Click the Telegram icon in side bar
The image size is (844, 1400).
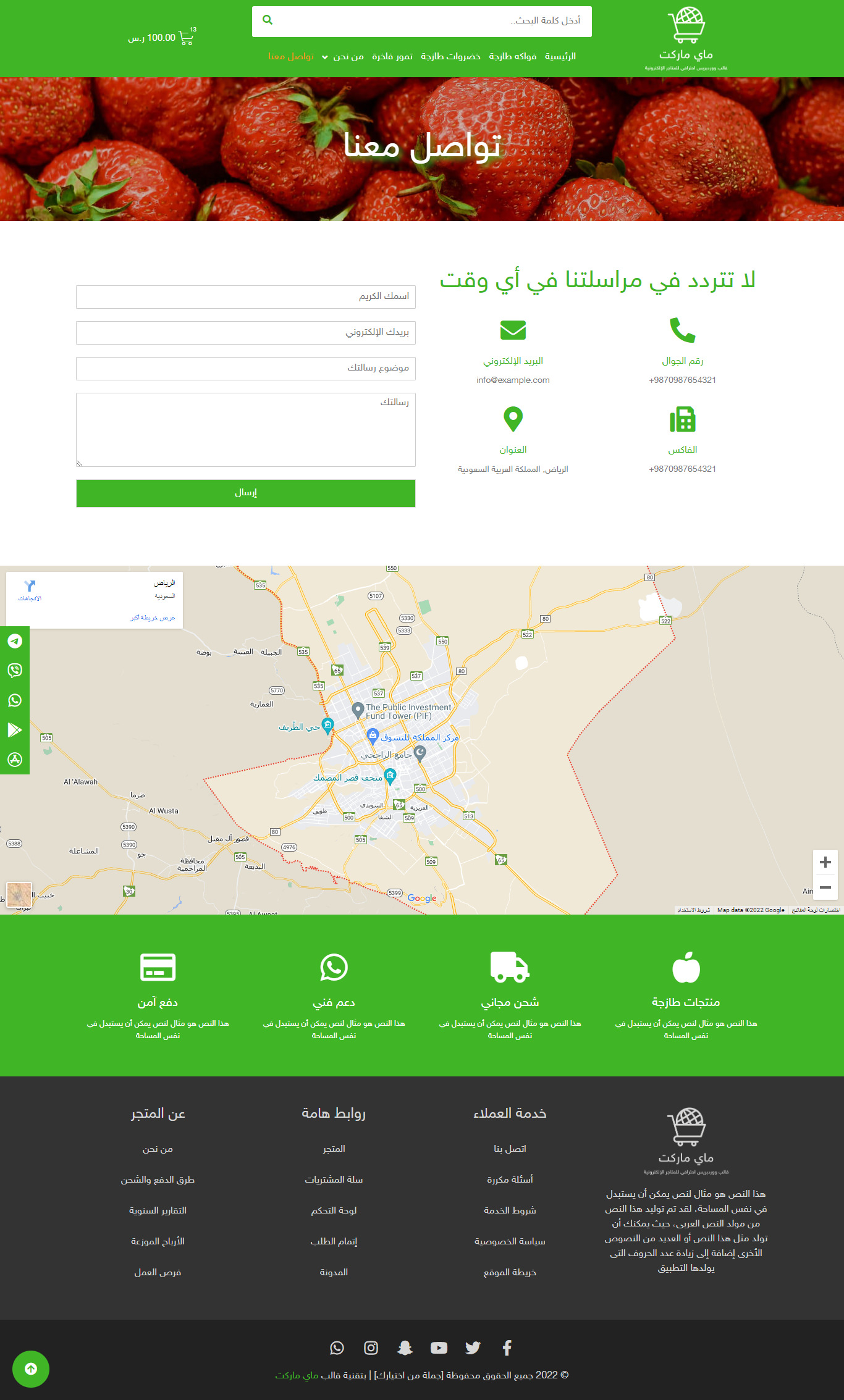(x=15, y=641)
